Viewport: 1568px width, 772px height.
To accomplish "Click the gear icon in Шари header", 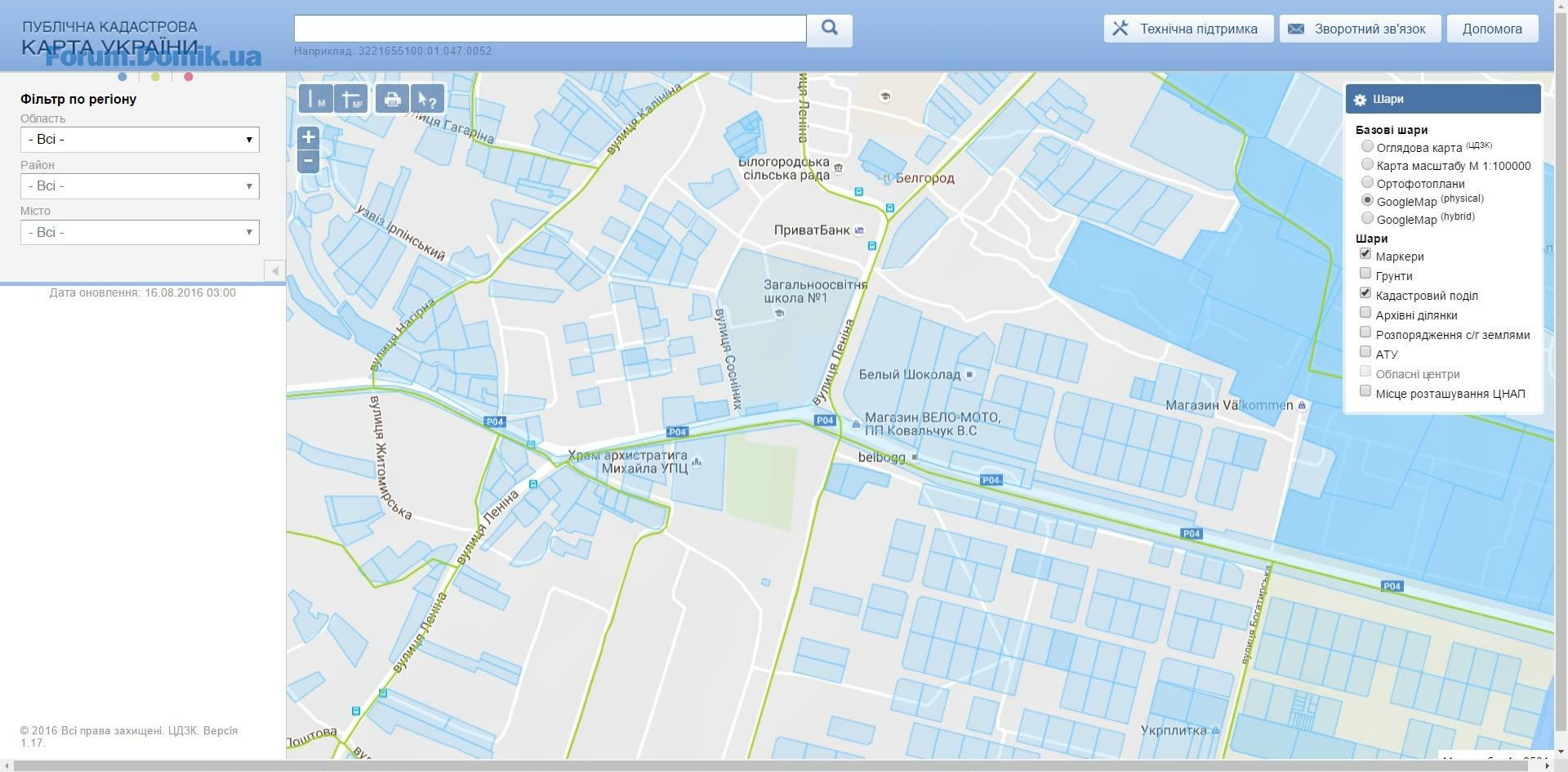I will [1360, 100].
